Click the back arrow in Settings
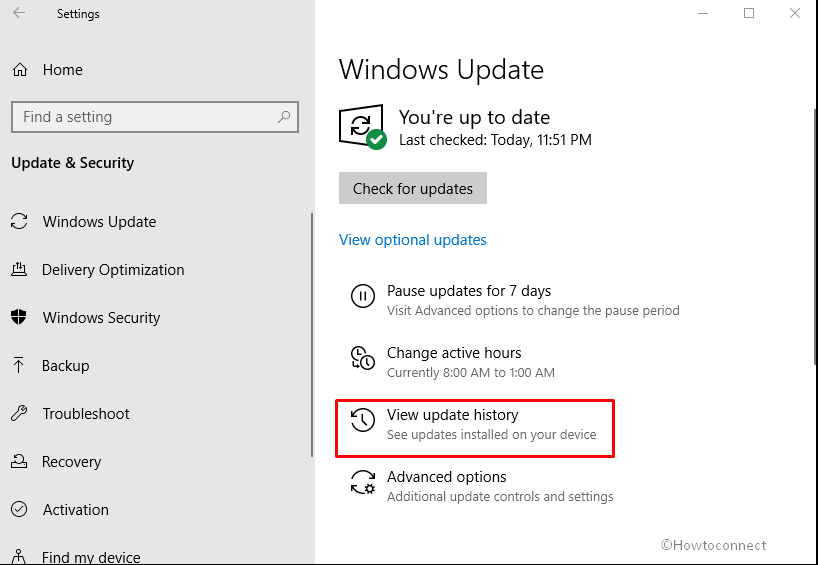 tap(19, 13)
